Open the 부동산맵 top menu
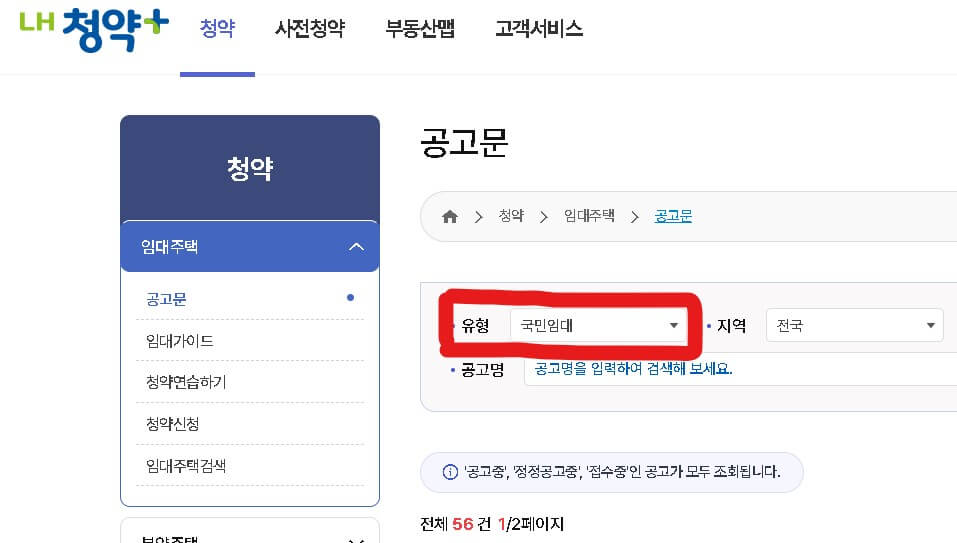Screen dimensions: 957x543 pos(420,28)
